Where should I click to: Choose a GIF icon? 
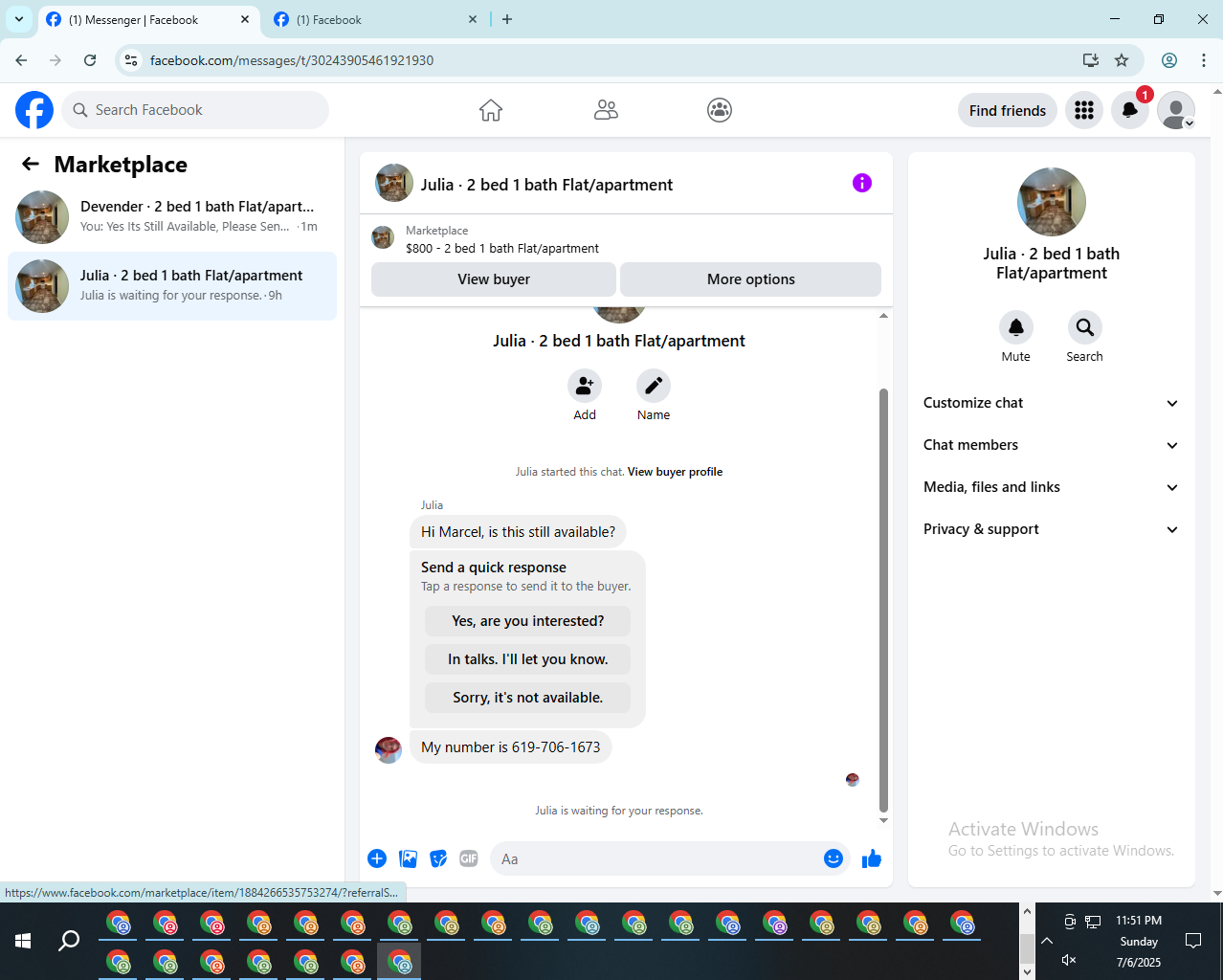pos(469,858)
